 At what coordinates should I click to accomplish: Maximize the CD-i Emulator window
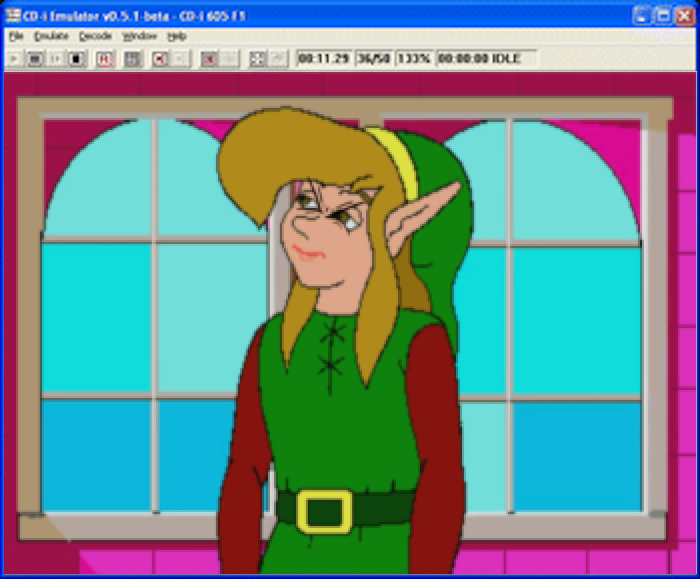[x=663, y=16]
